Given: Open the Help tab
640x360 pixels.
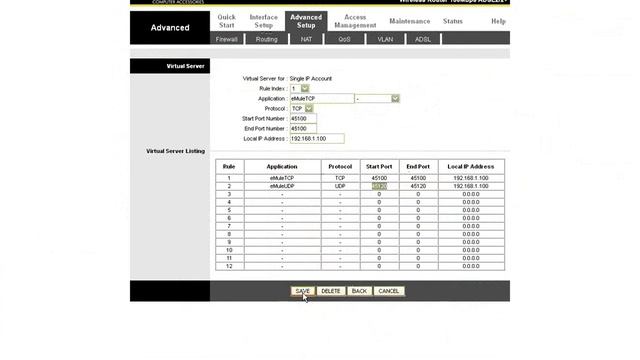Looking at the screenshot, I should [498, 21].
